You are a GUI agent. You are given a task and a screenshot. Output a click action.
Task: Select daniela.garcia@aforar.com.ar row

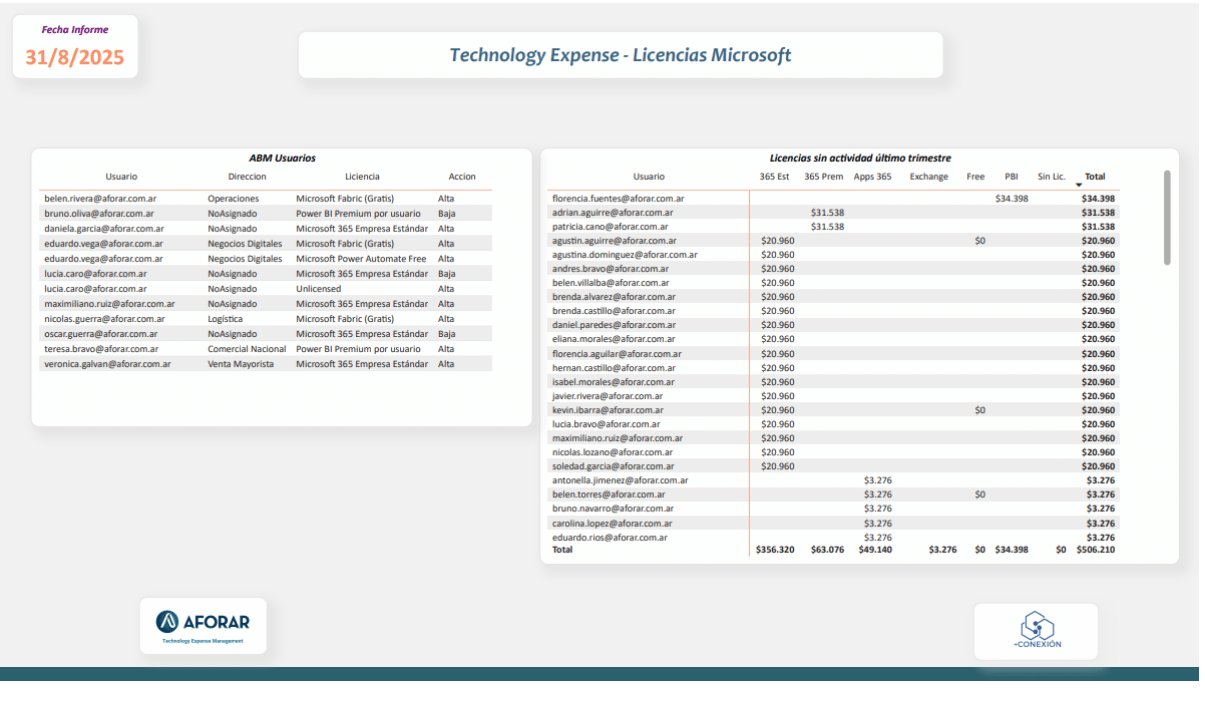tap(266, 228)
